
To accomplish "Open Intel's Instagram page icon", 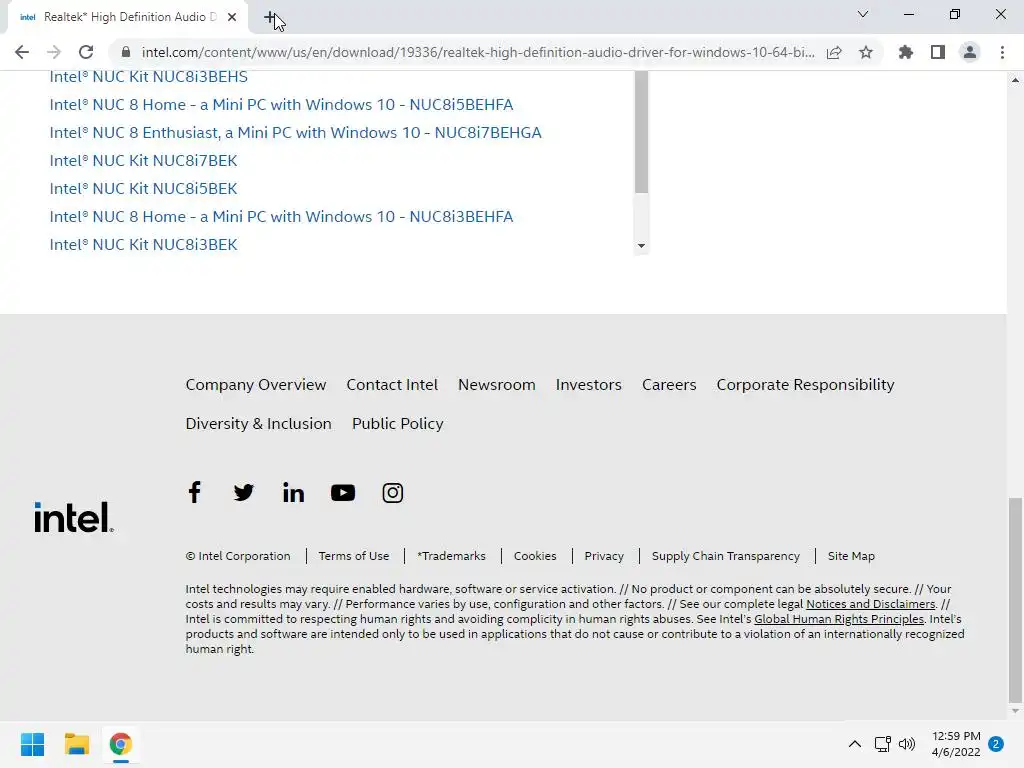I will click(392, 492).
